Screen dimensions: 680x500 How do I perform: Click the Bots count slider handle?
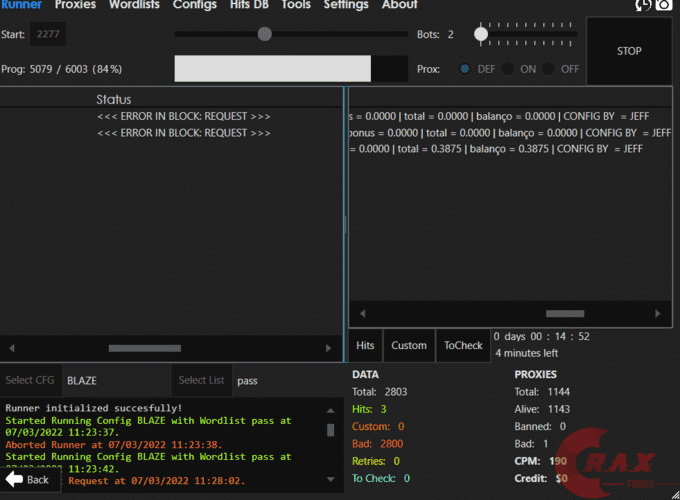(481, 34)
